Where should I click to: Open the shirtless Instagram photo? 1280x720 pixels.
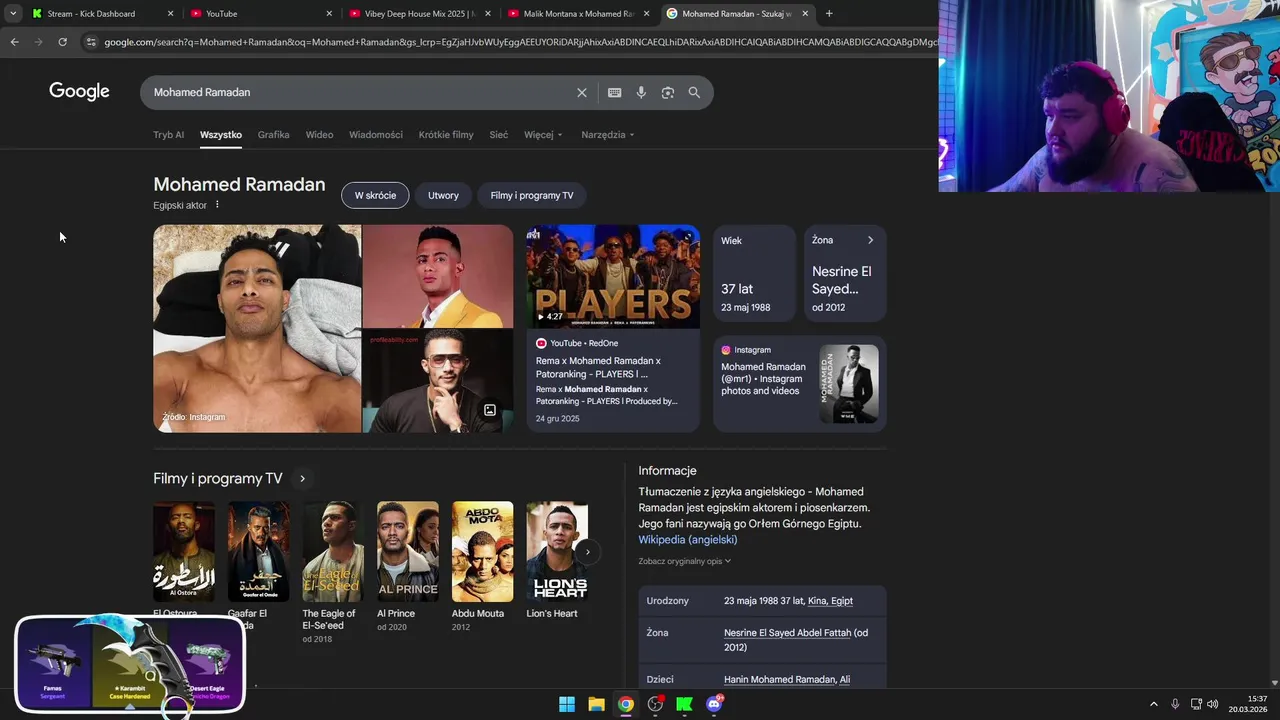(257, 328)
